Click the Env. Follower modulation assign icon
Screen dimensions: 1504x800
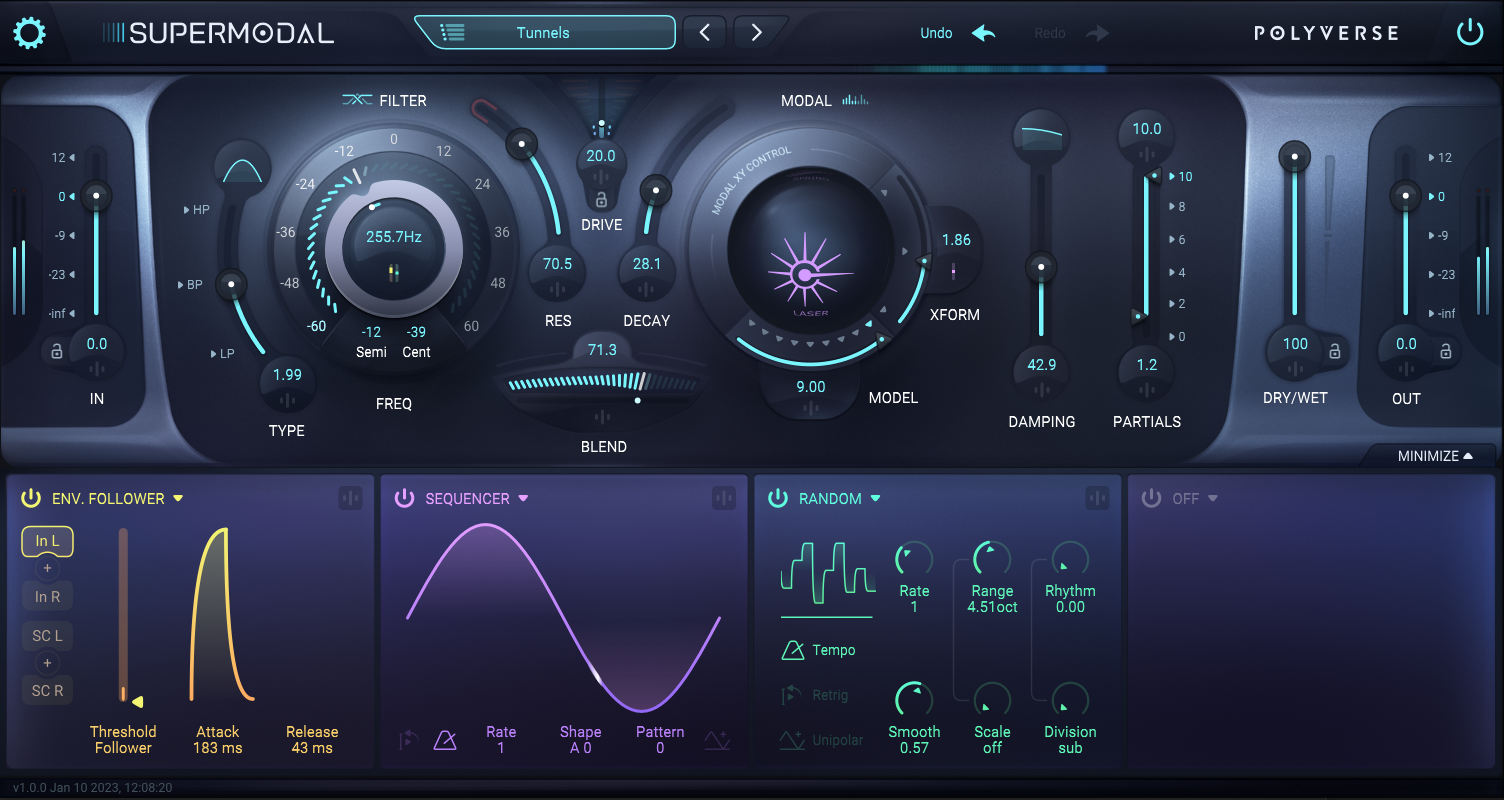click(x=350, y=498)
